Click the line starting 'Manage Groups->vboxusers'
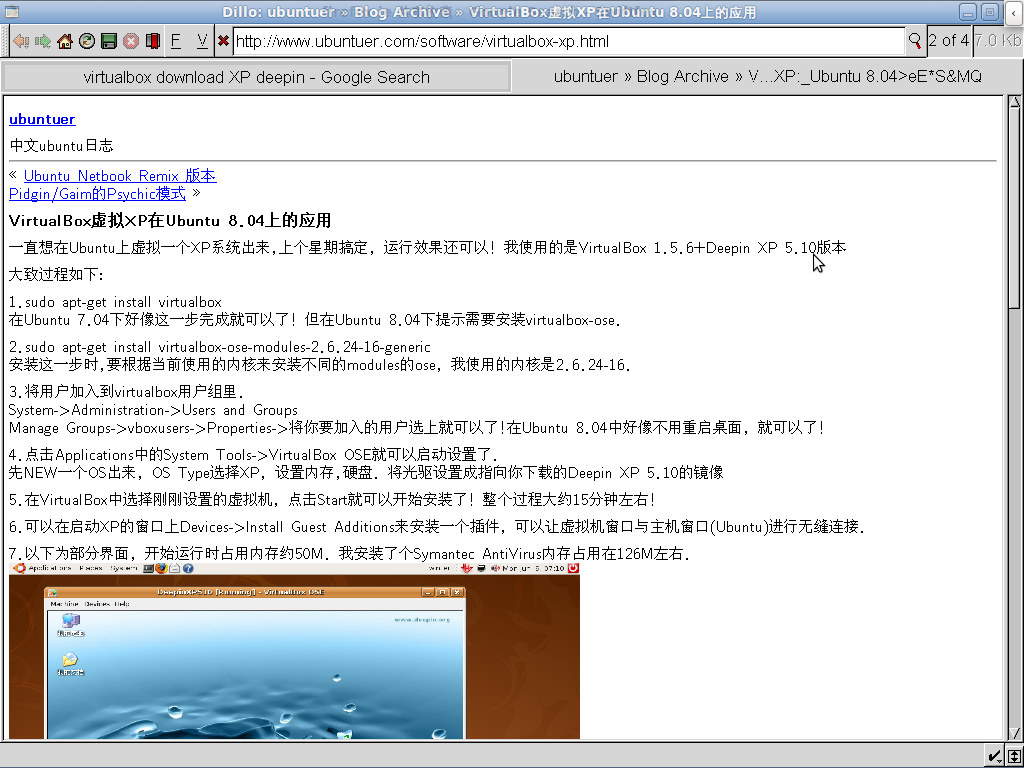 pos(417,428)
